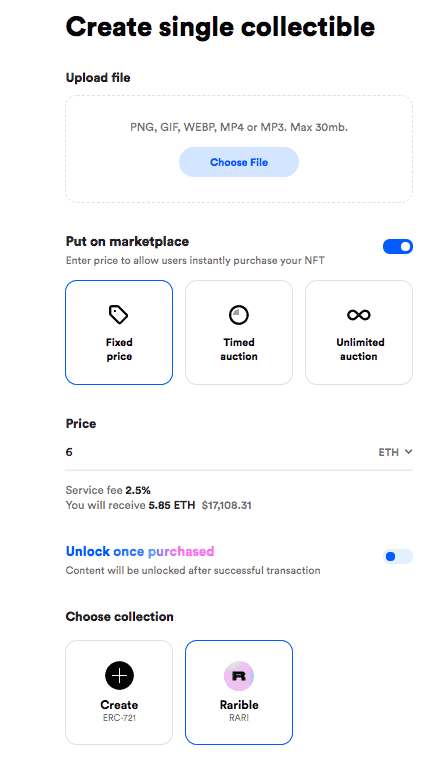The width and height of the screenshot is (447, 767).
Task: Enable the Unlock once purchased toggle
Action: (398, 557)
